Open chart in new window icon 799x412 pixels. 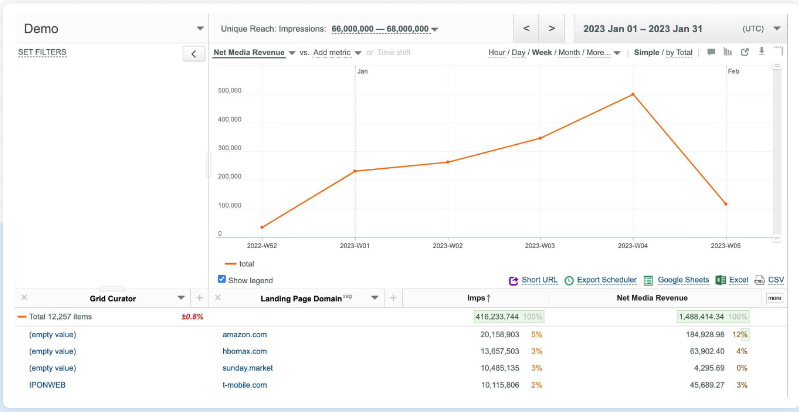[x=745, y=52]
